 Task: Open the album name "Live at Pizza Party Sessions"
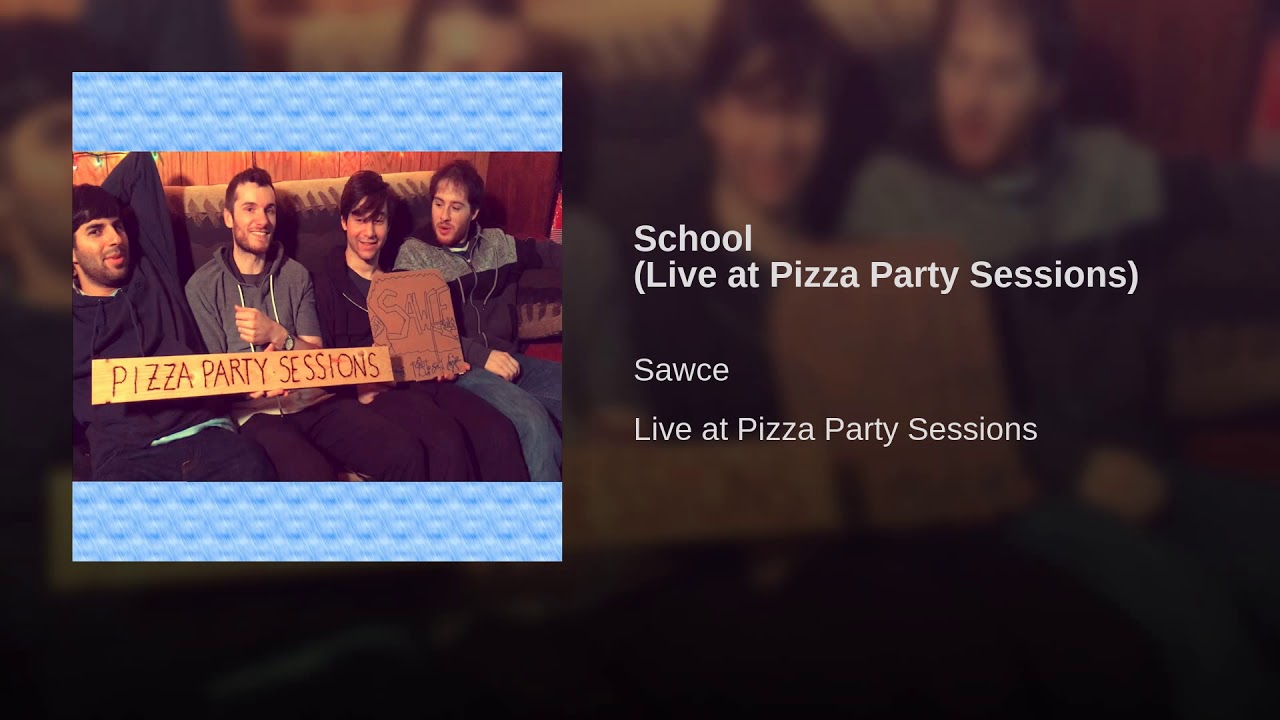(x=835, y=429)
